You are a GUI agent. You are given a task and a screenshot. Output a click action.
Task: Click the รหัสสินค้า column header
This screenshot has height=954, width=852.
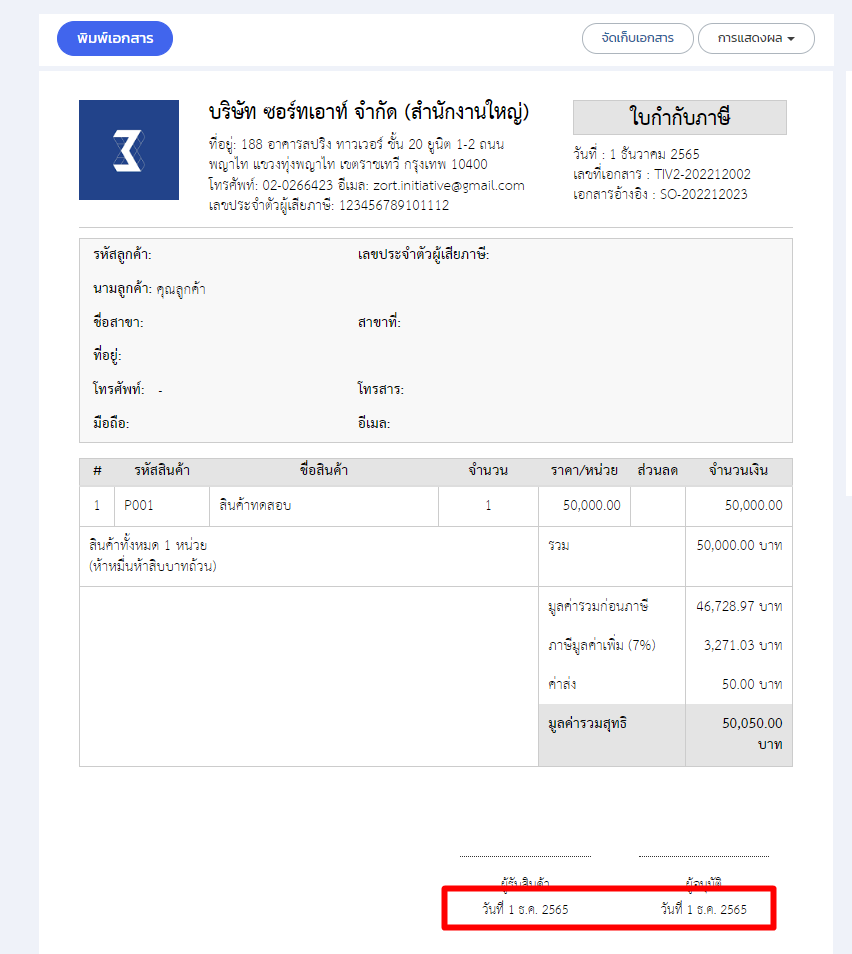(162, 471)
